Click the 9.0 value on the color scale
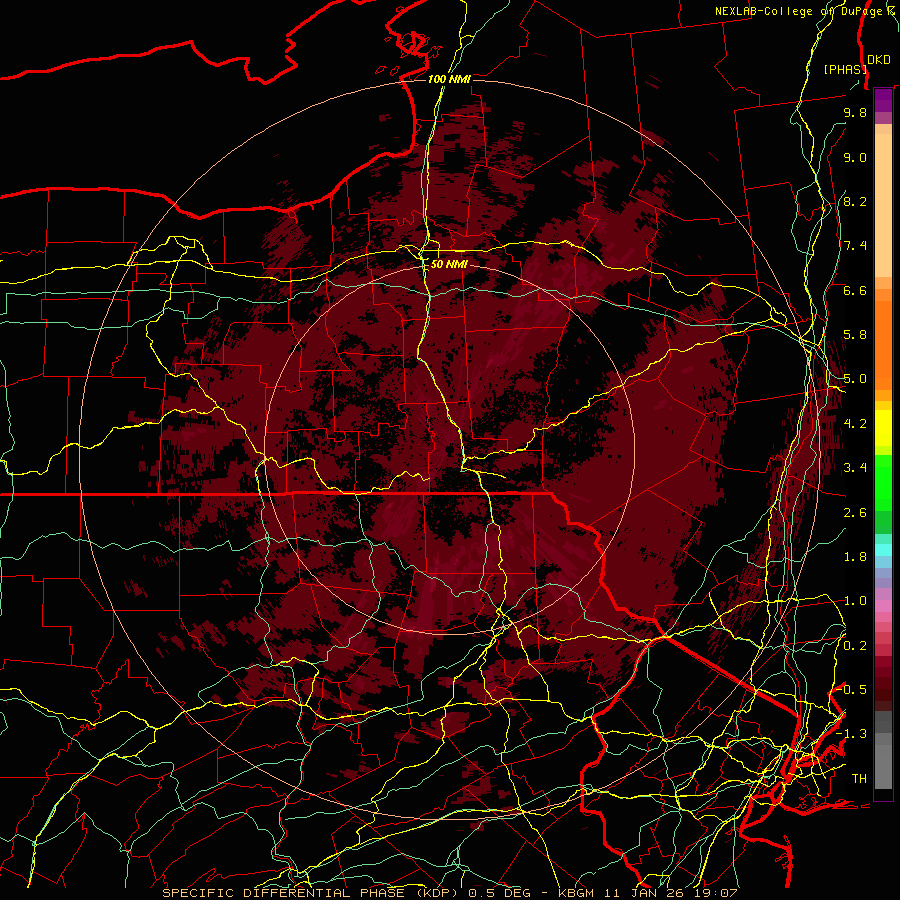Viewport: 900px width, 900px height. pyautogui.click(x=855, y=157)
